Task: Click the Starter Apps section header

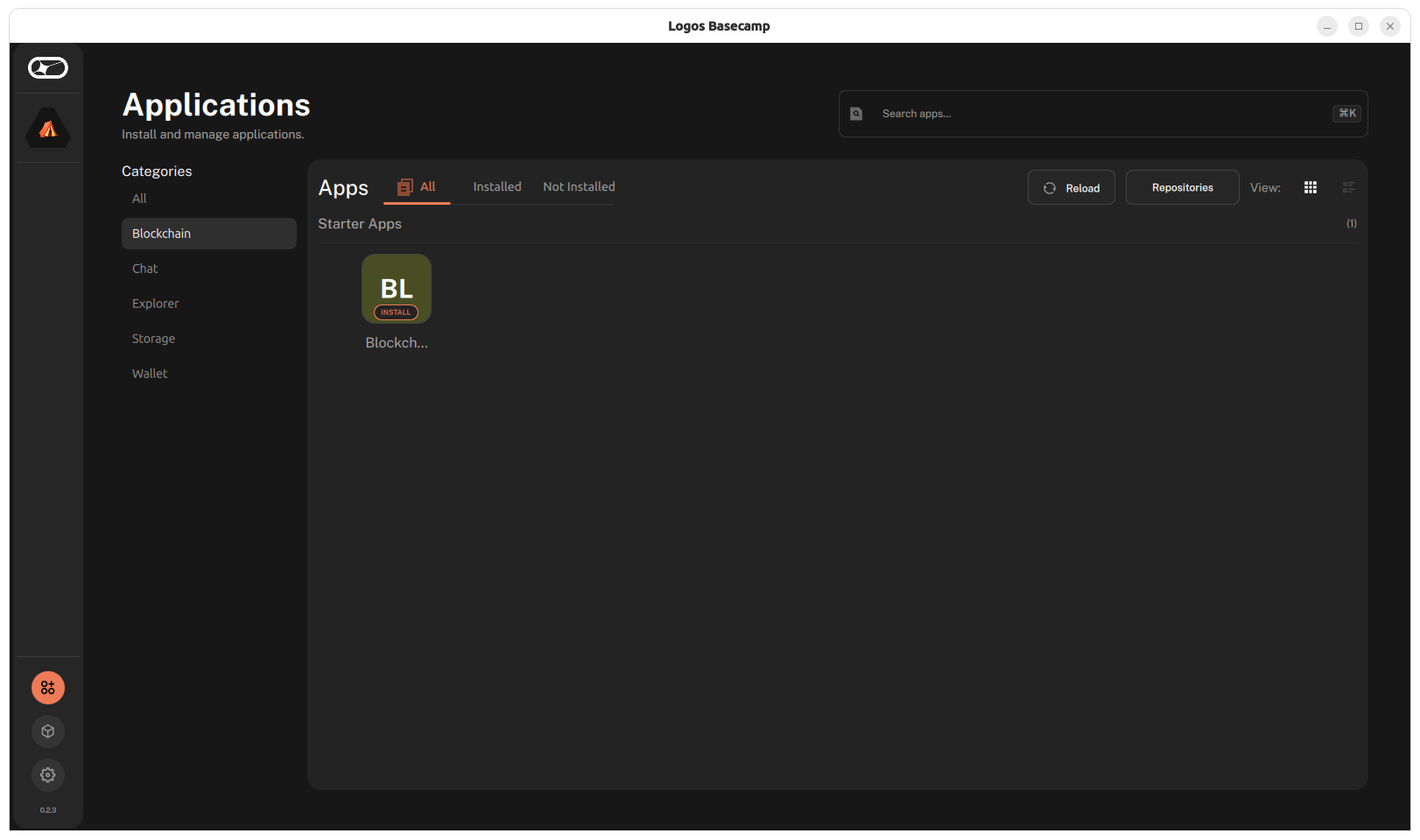Action: coord(360,224)
